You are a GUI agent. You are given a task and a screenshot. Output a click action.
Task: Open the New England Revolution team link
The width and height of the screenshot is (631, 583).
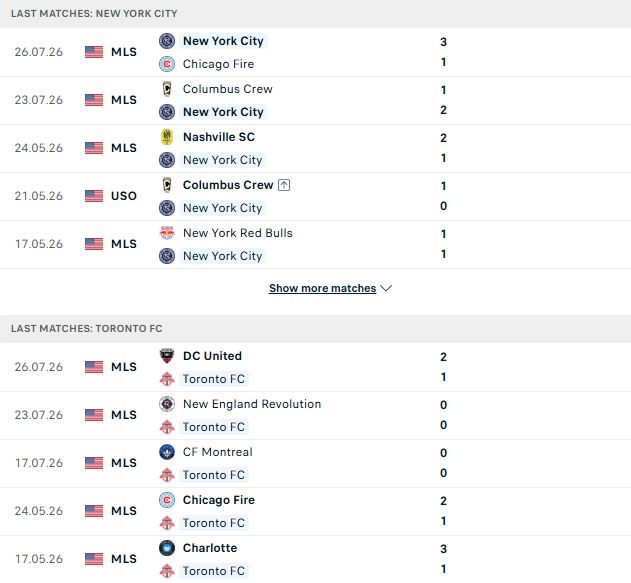(252, 404)
